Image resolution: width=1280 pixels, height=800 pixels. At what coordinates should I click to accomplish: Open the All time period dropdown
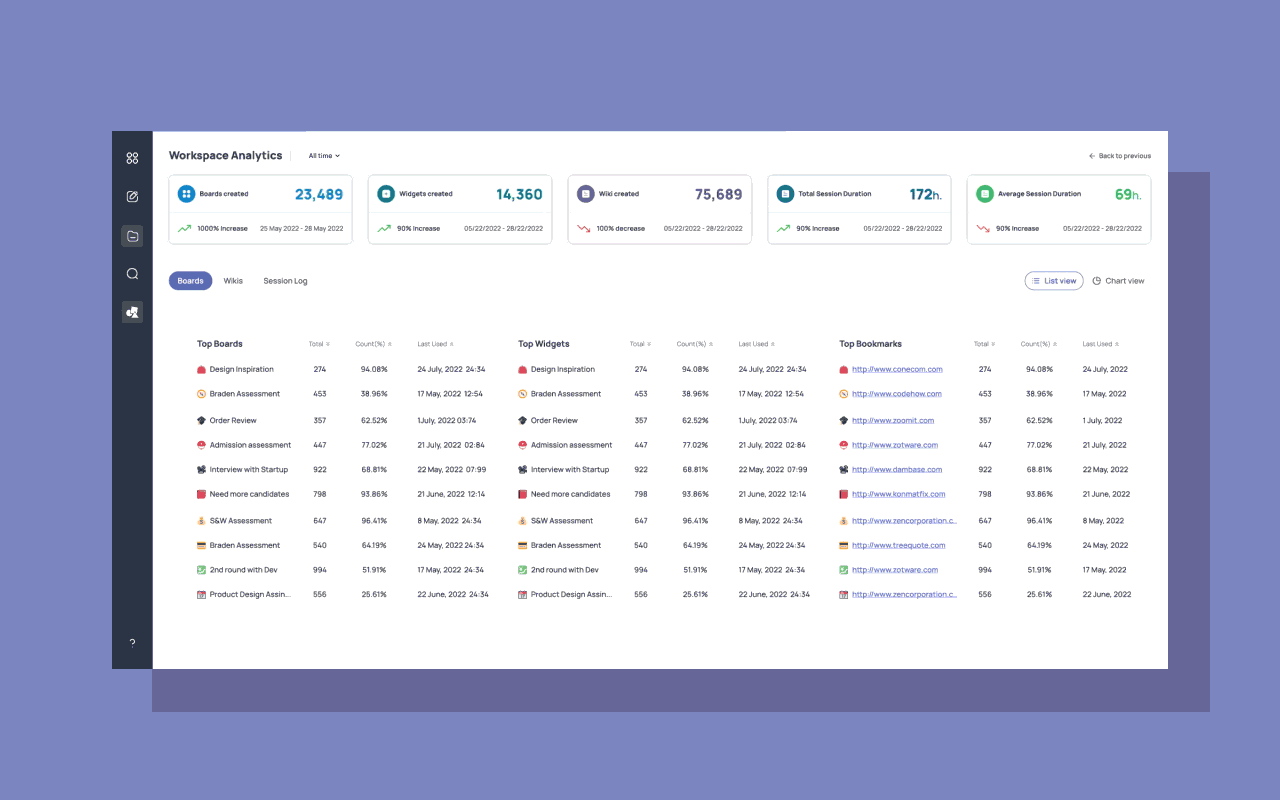coord(324,156)
